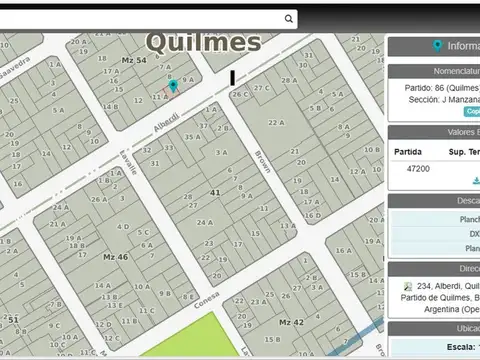Select parcel 4 D in Mz 46
This screenshot has height=360, width=480.
click(123, 227)
